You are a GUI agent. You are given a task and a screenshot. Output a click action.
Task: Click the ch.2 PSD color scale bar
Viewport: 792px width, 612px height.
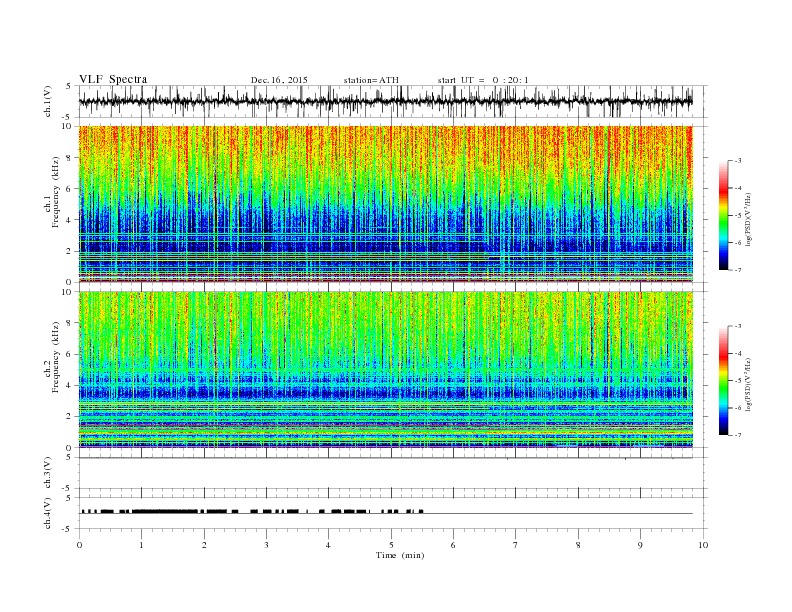point(723,380)
